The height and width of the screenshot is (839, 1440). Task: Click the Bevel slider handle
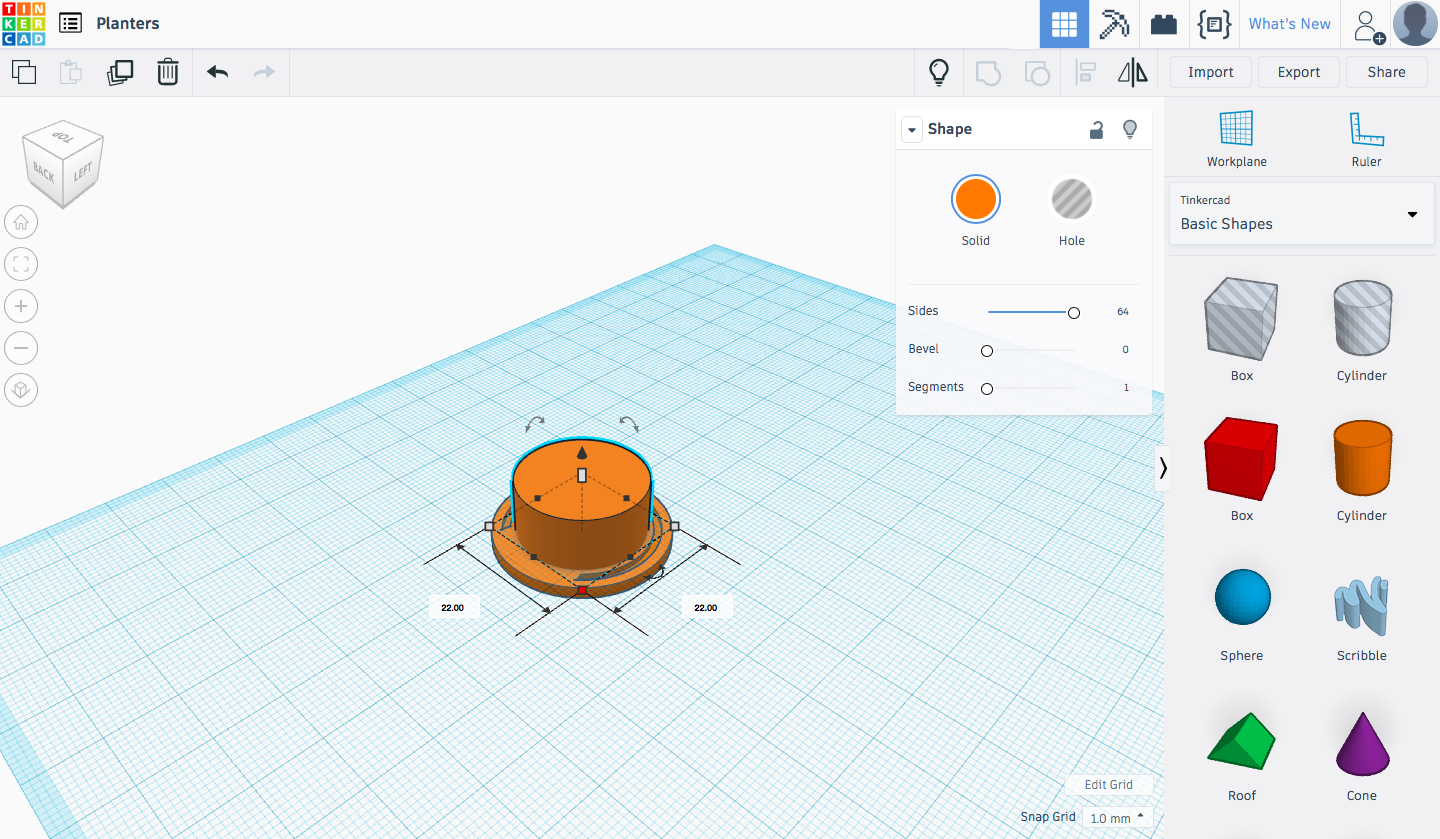[987, 351]
